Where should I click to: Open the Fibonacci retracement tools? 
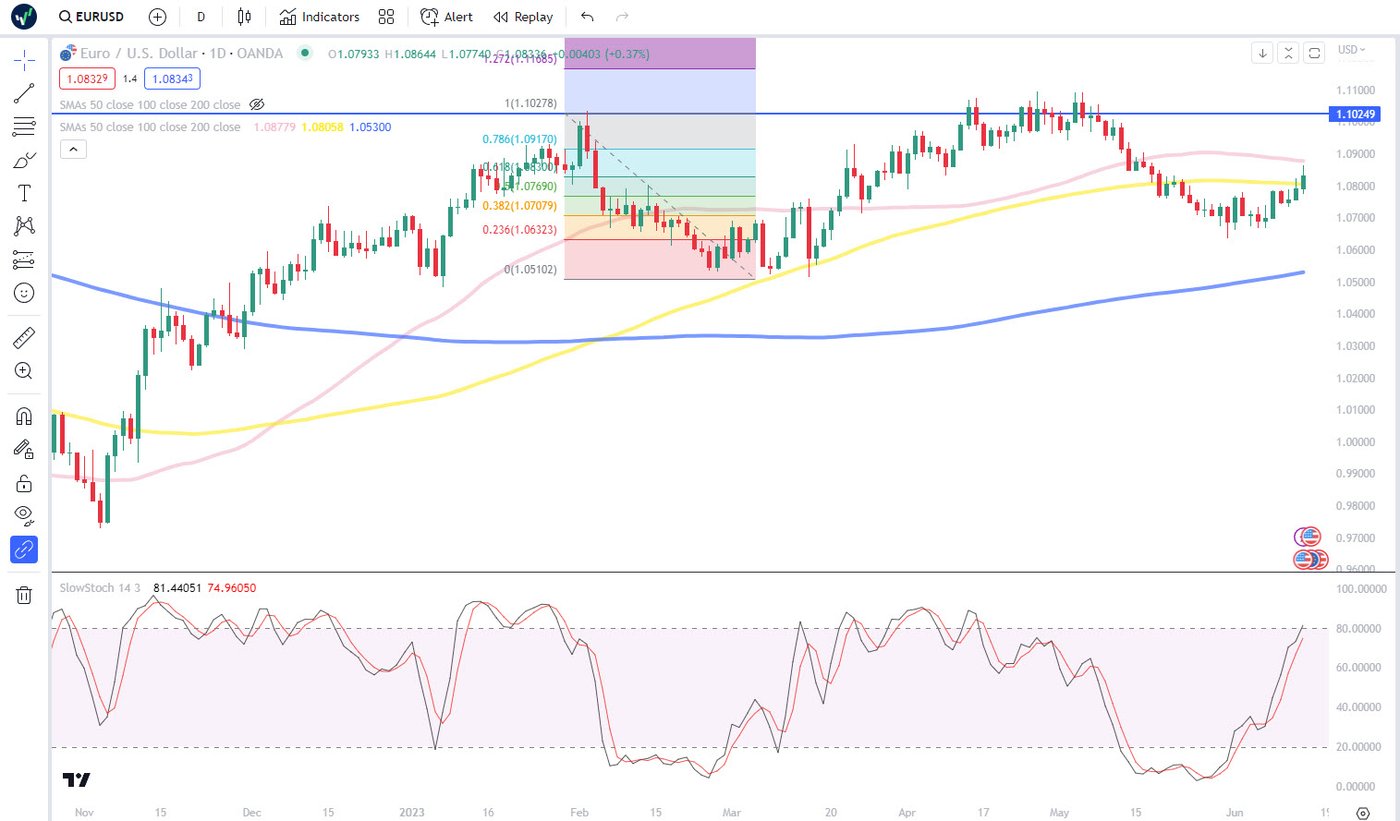point(24,127)
